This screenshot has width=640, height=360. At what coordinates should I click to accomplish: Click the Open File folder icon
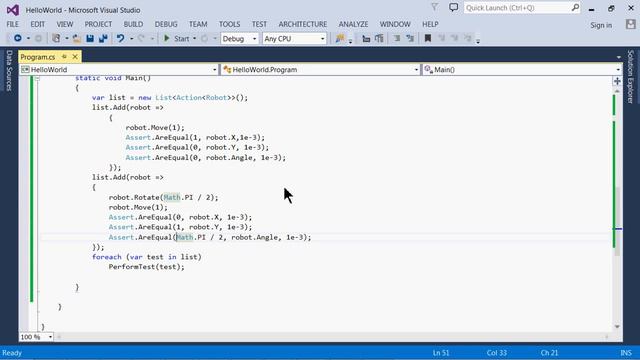pyautogui.click(x=77, y=38)
